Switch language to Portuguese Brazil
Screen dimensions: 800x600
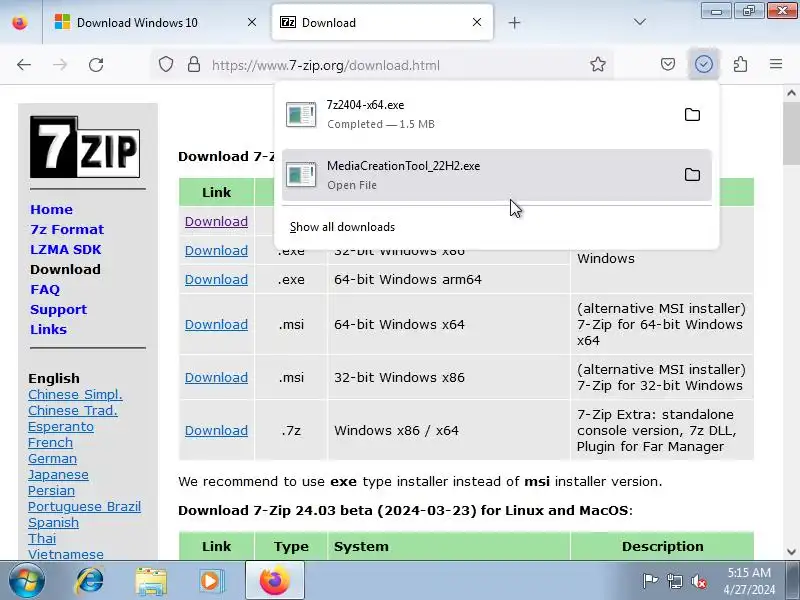[x=85, y=507]
